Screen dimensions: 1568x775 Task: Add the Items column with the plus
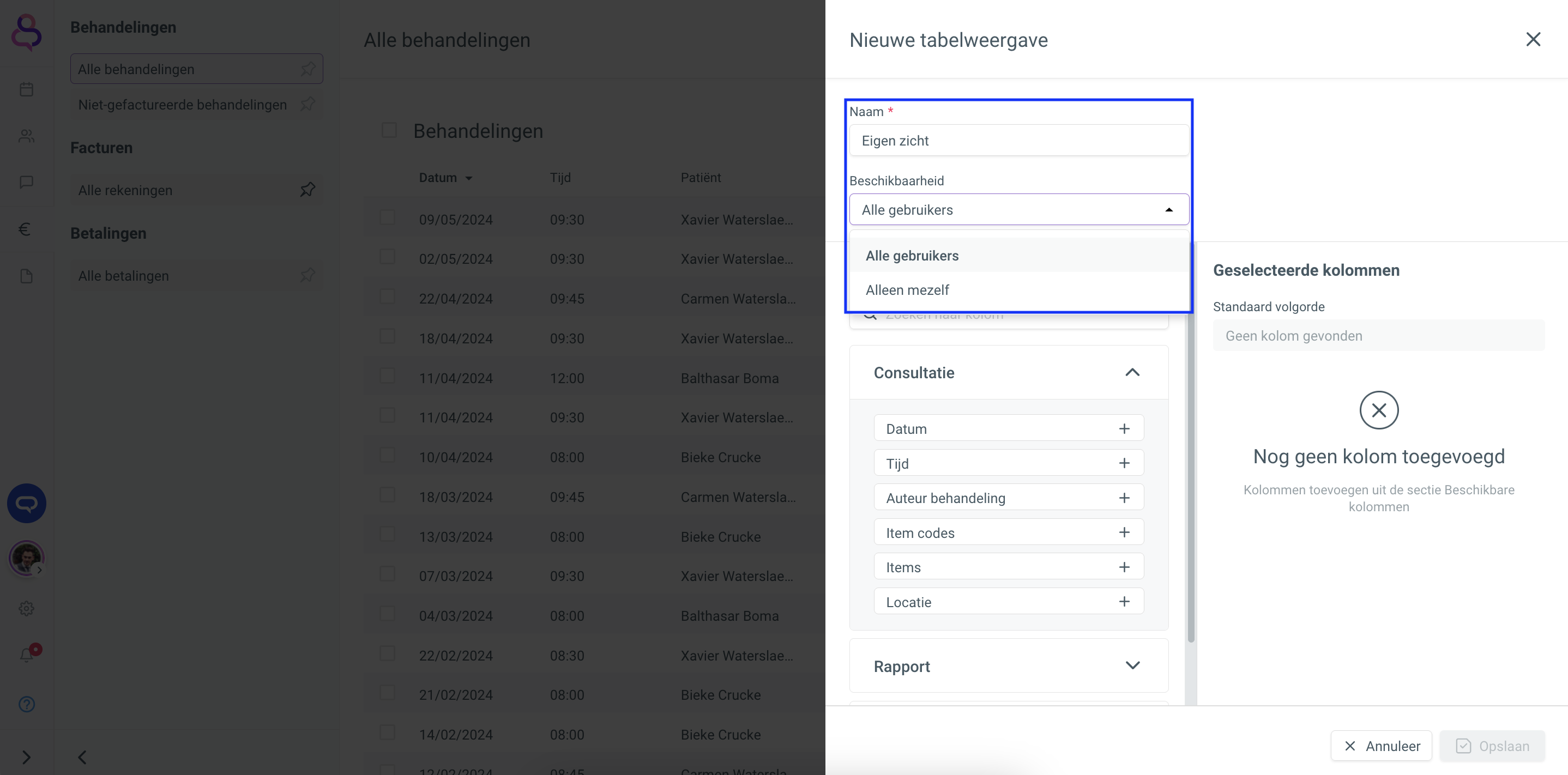click(1124, 567)
